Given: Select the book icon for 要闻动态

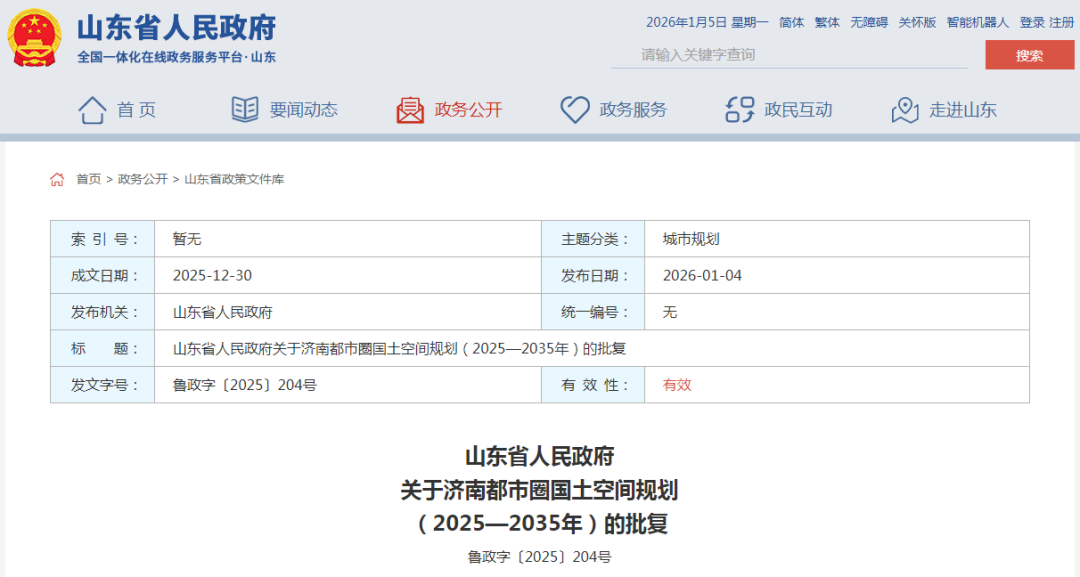Looking at the screenshot, I should coord(243,110).
